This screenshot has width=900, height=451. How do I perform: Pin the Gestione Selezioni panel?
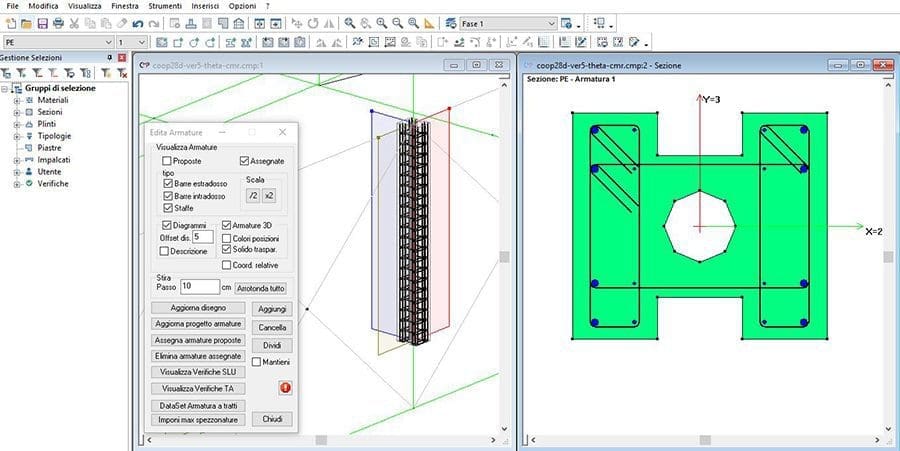coord(110,57)
